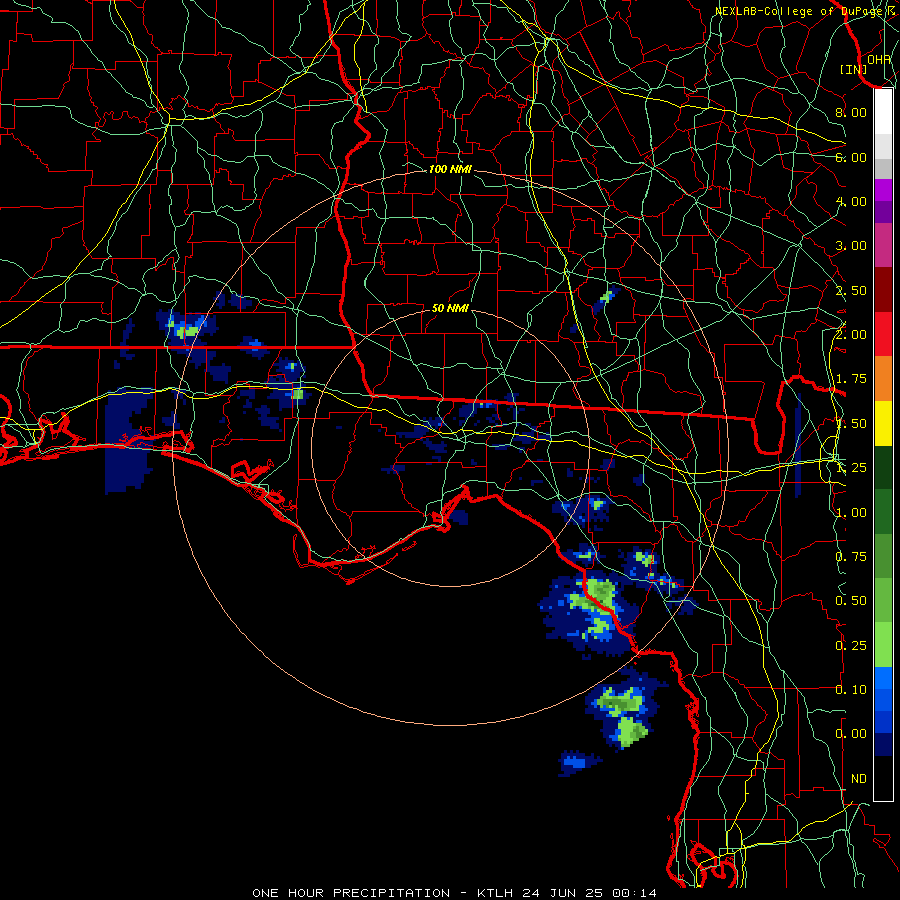
Task: Pick the darkest green swatch beside 1.25
Action: tap(883, 468)
